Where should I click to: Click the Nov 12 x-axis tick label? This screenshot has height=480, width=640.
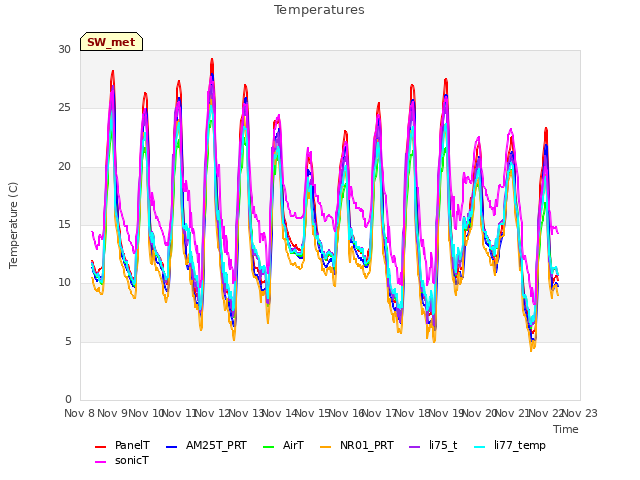[213, 413]
